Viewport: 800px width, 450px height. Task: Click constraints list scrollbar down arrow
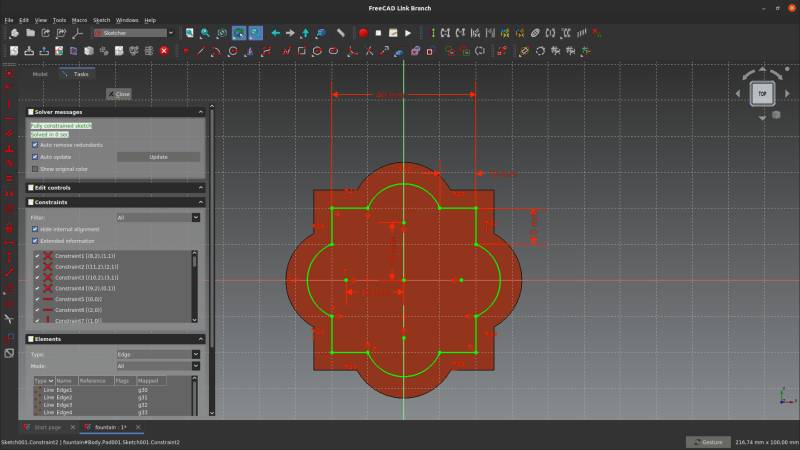194,319
